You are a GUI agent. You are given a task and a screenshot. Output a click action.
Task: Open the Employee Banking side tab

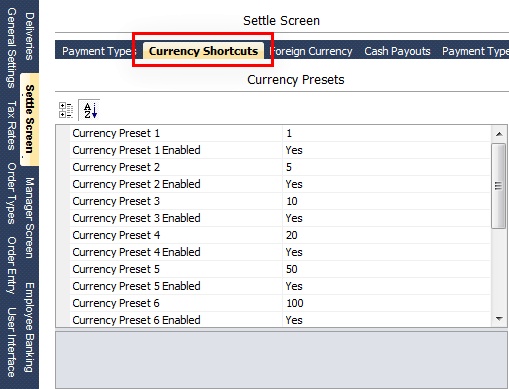[x=29, y=327]
